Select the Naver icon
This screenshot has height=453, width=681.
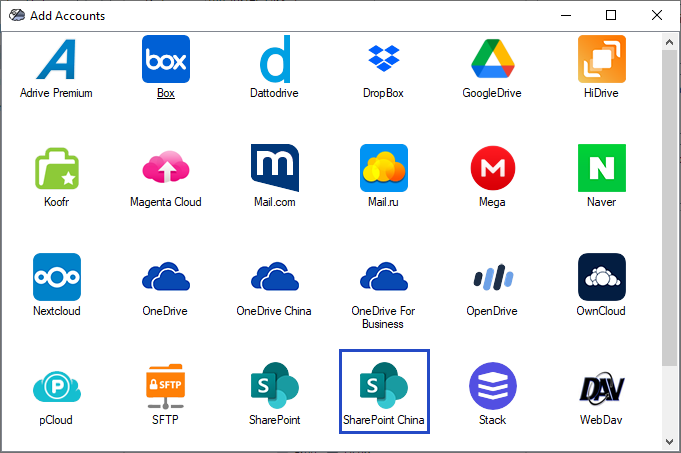click(602, 168)
